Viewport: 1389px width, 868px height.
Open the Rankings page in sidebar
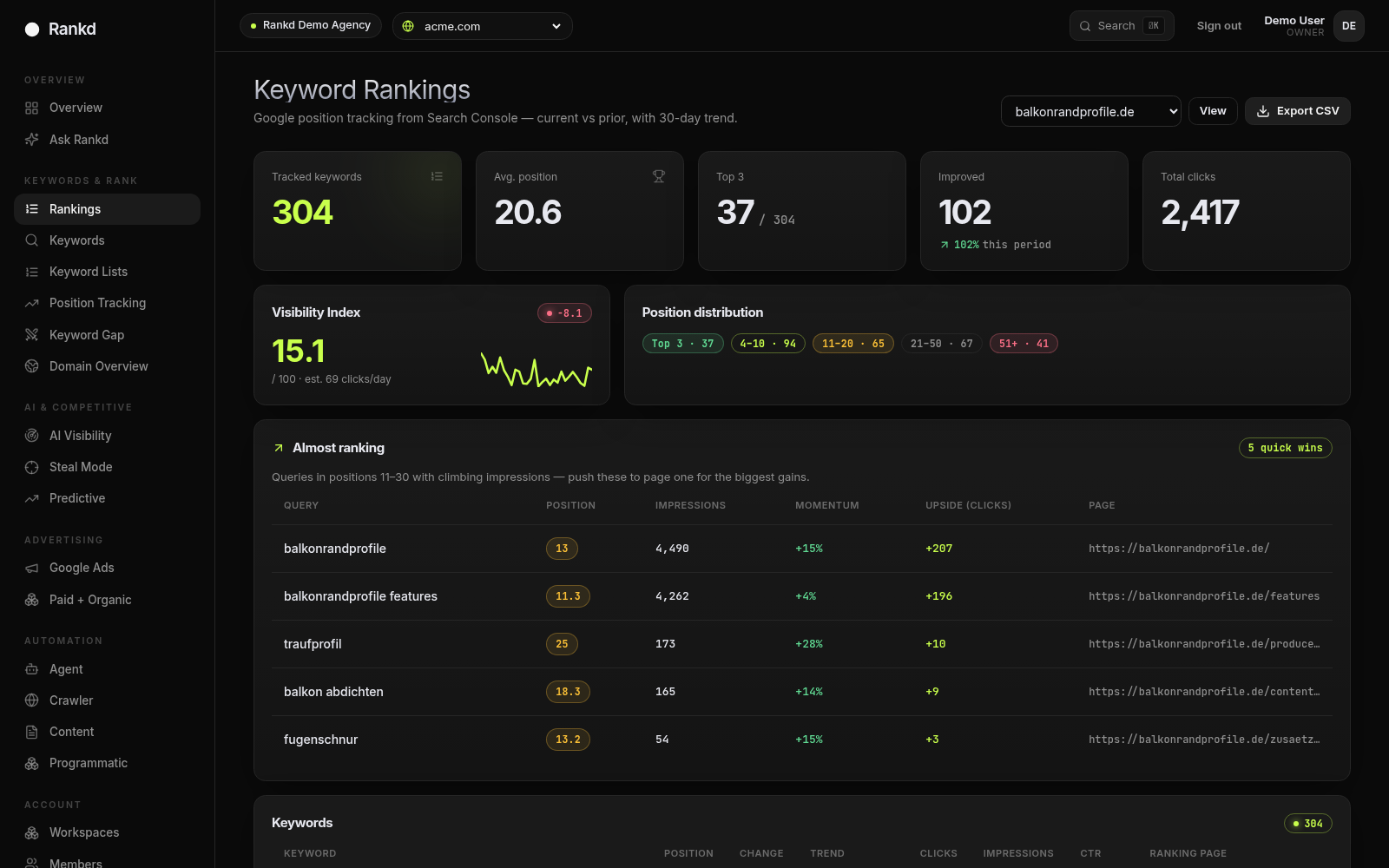pos(107,209)
